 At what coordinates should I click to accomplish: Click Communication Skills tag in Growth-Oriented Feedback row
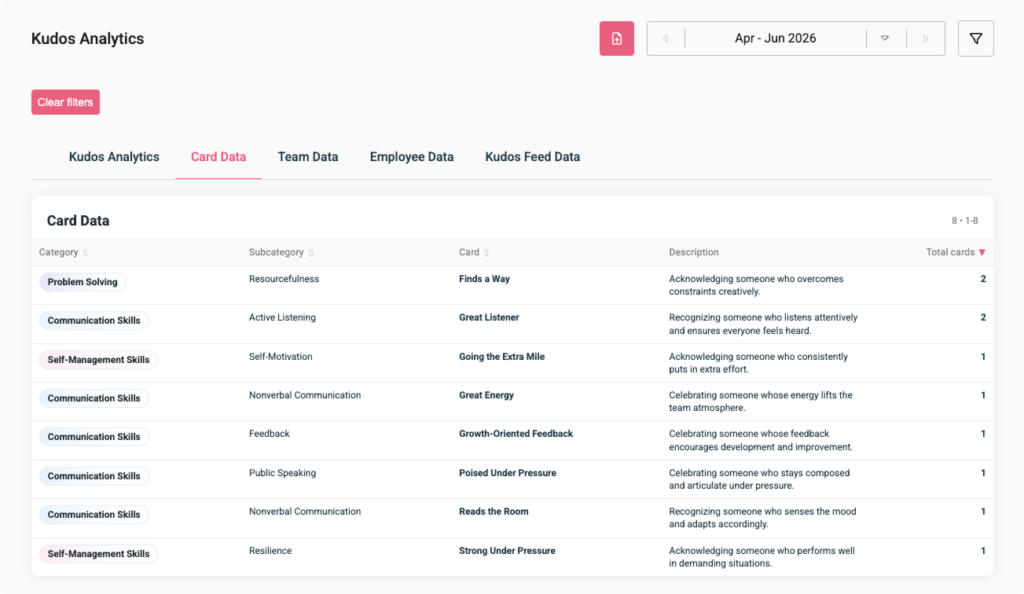[x=94, y=437]
